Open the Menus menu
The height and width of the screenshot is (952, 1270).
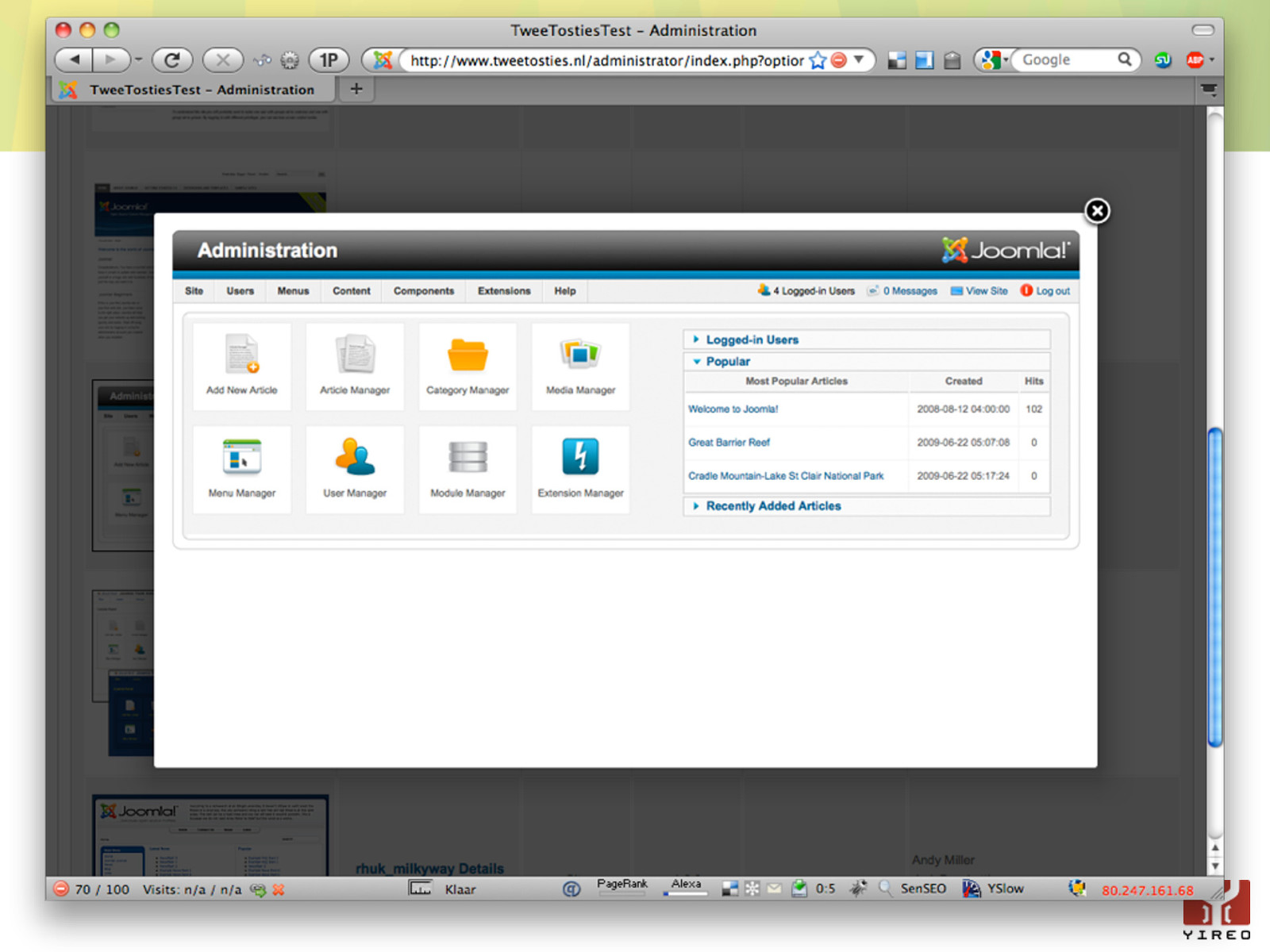(x=293, y=291)
